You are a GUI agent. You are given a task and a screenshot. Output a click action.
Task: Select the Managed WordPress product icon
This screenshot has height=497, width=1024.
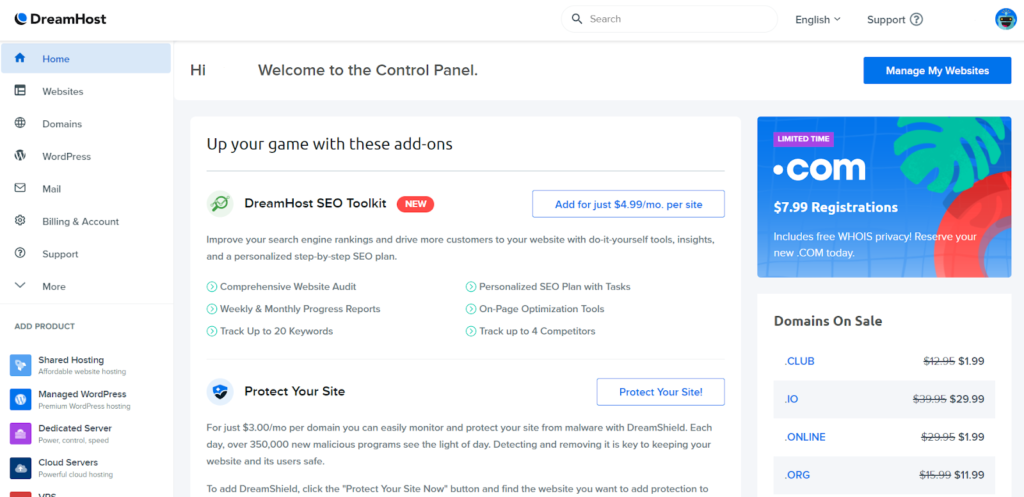click(x=21, y=399)
